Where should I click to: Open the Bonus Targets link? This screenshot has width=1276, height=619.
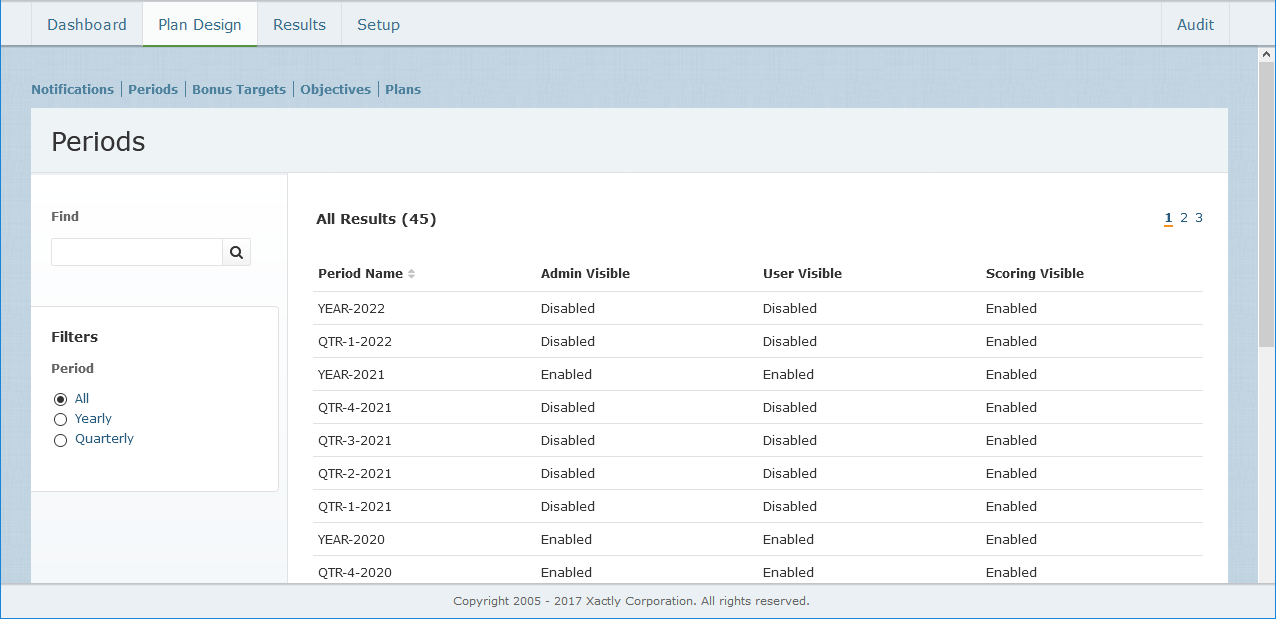click(x=239, y=90)
